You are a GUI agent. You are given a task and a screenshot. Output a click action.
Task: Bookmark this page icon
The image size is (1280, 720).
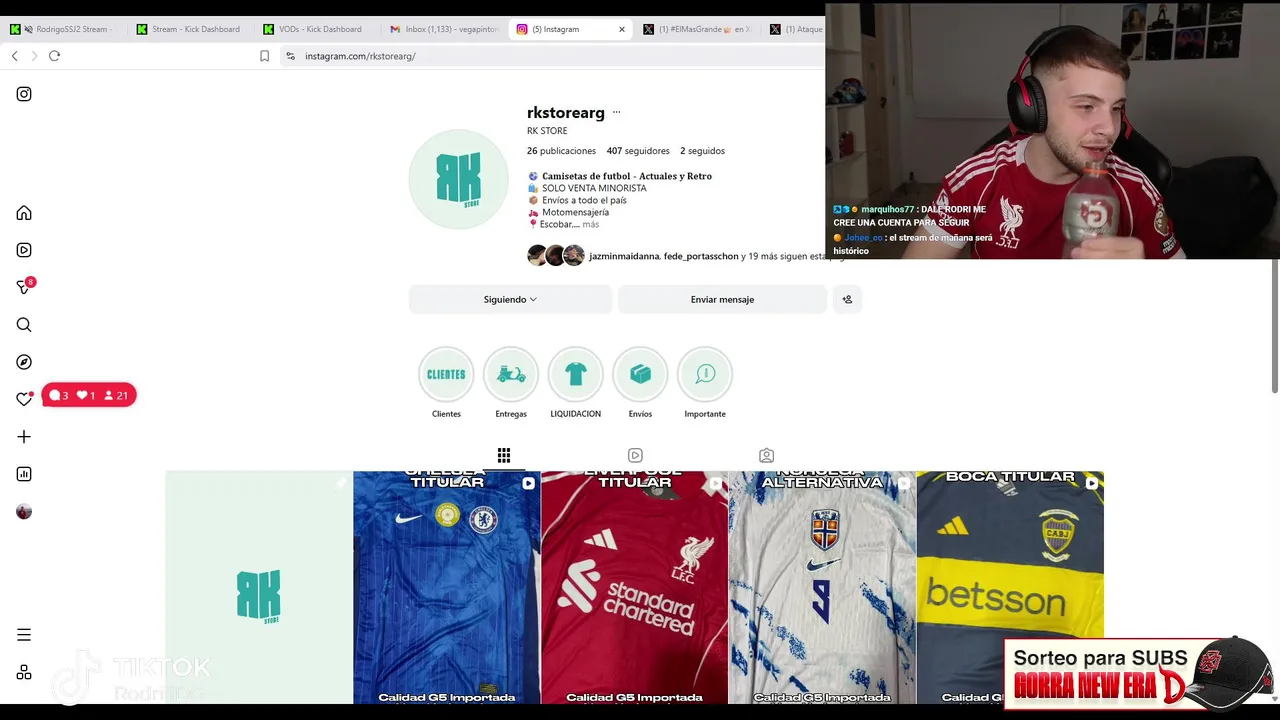pyautogui.click(x=264, y=56)
